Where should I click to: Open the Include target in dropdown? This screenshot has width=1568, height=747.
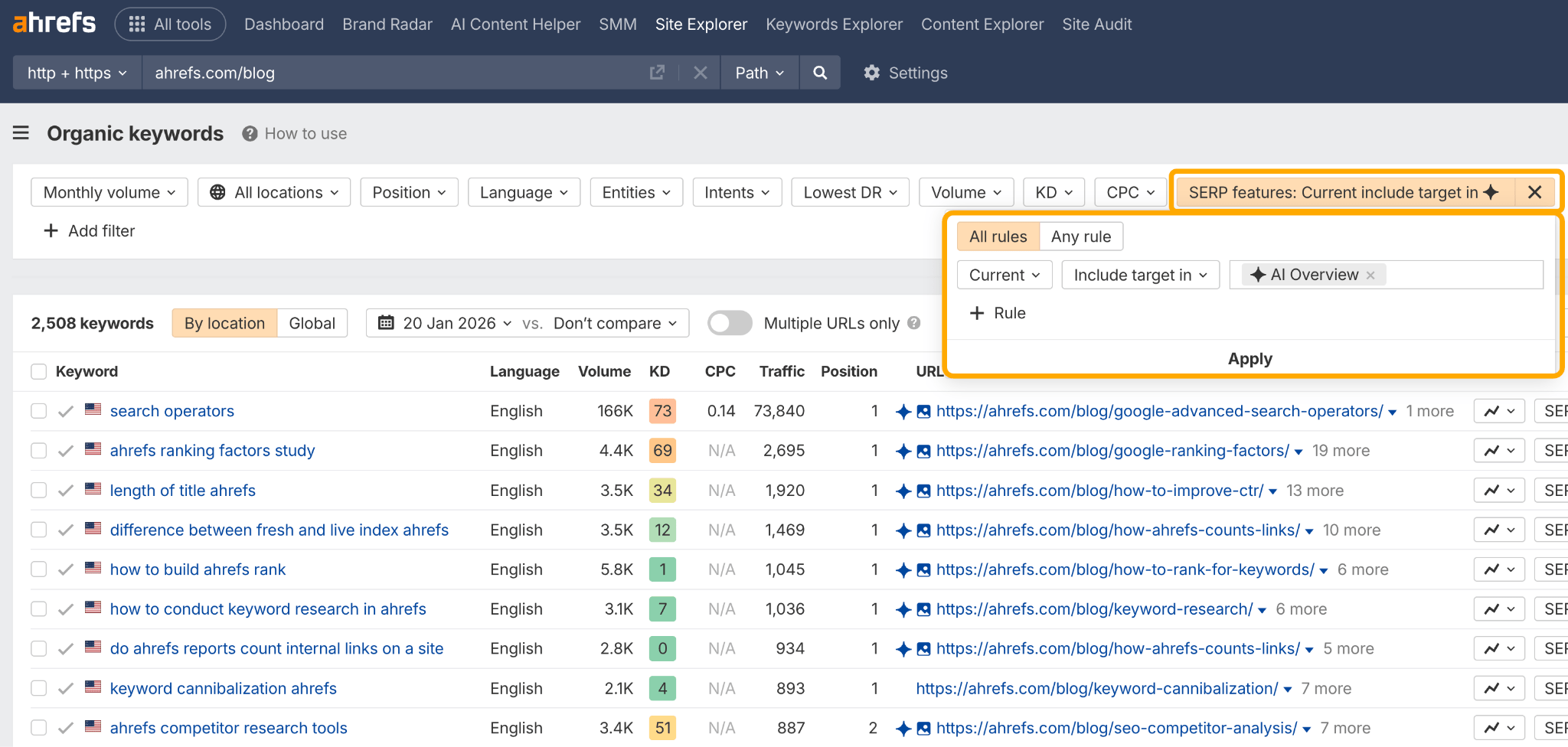[x=1140, y=274]
